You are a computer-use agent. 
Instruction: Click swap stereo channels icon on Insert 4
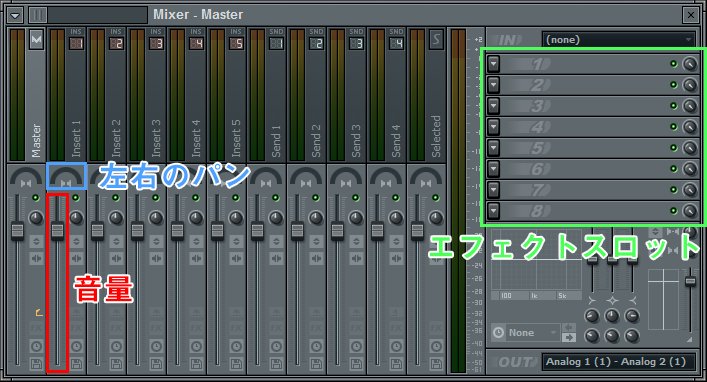pyautogui.click(x=196, y=258)
